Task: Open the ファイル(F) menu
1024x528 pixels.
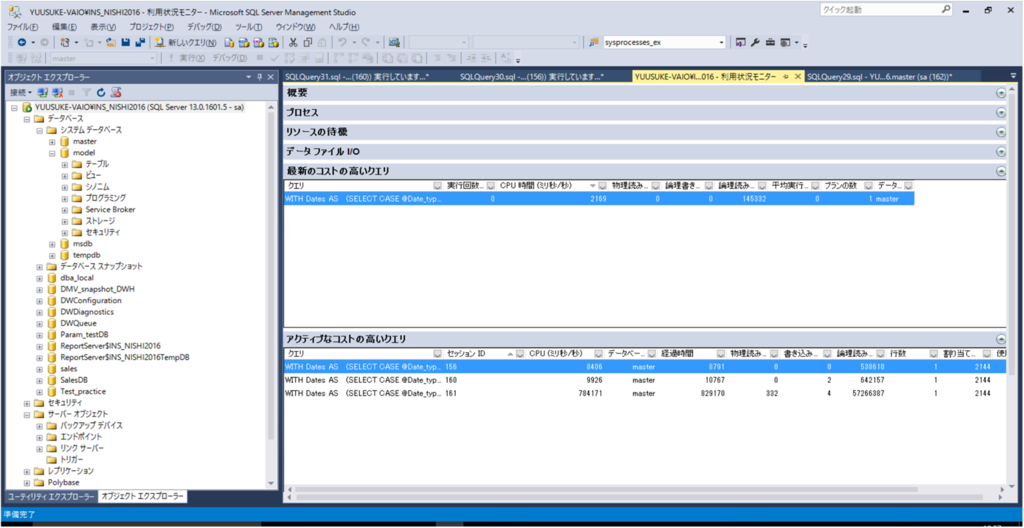Action: (x=23, y=27)
